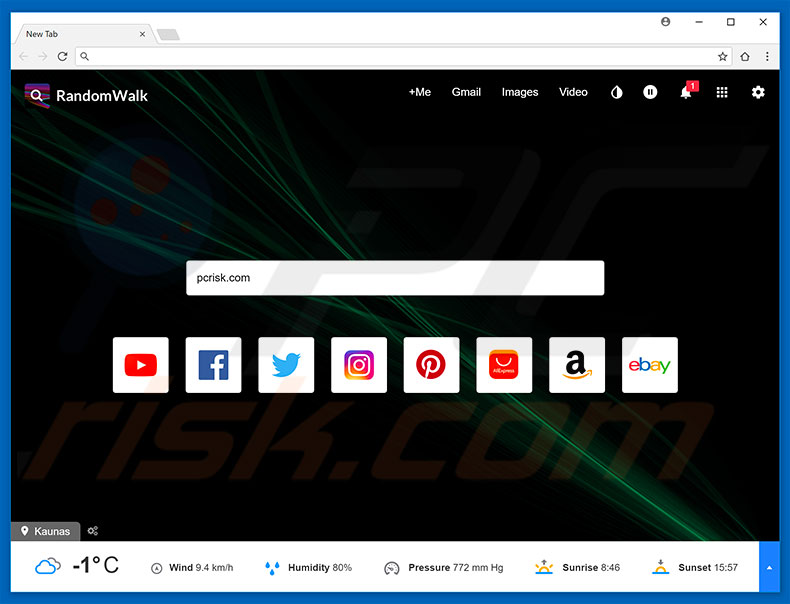The width and height of the screenshot is (790, 604).
Task: Open the Chrome three-dot menu
Action: click(x=767, y=56)
